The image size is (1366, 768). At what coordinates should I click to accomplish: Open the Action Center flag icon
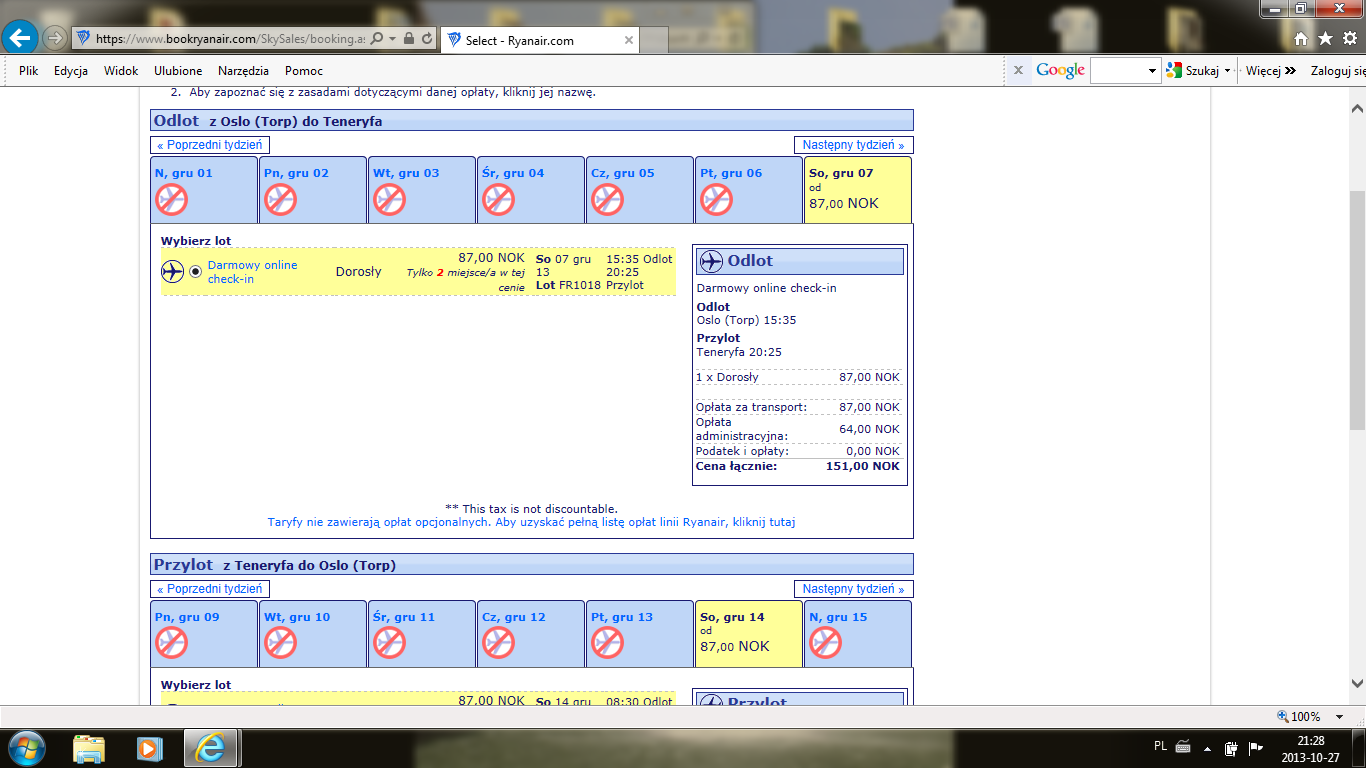click(1256, 748)
